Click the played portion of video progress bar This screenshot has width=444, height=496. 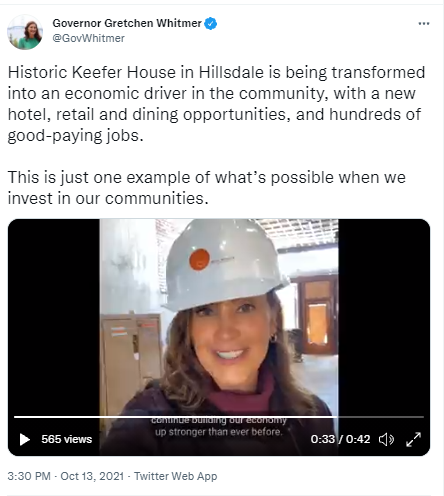point(176,417)
